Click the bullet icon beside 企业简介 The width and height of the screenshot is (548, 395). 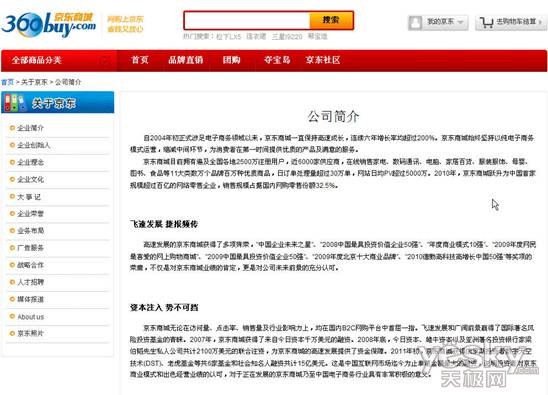click(12, 128)
